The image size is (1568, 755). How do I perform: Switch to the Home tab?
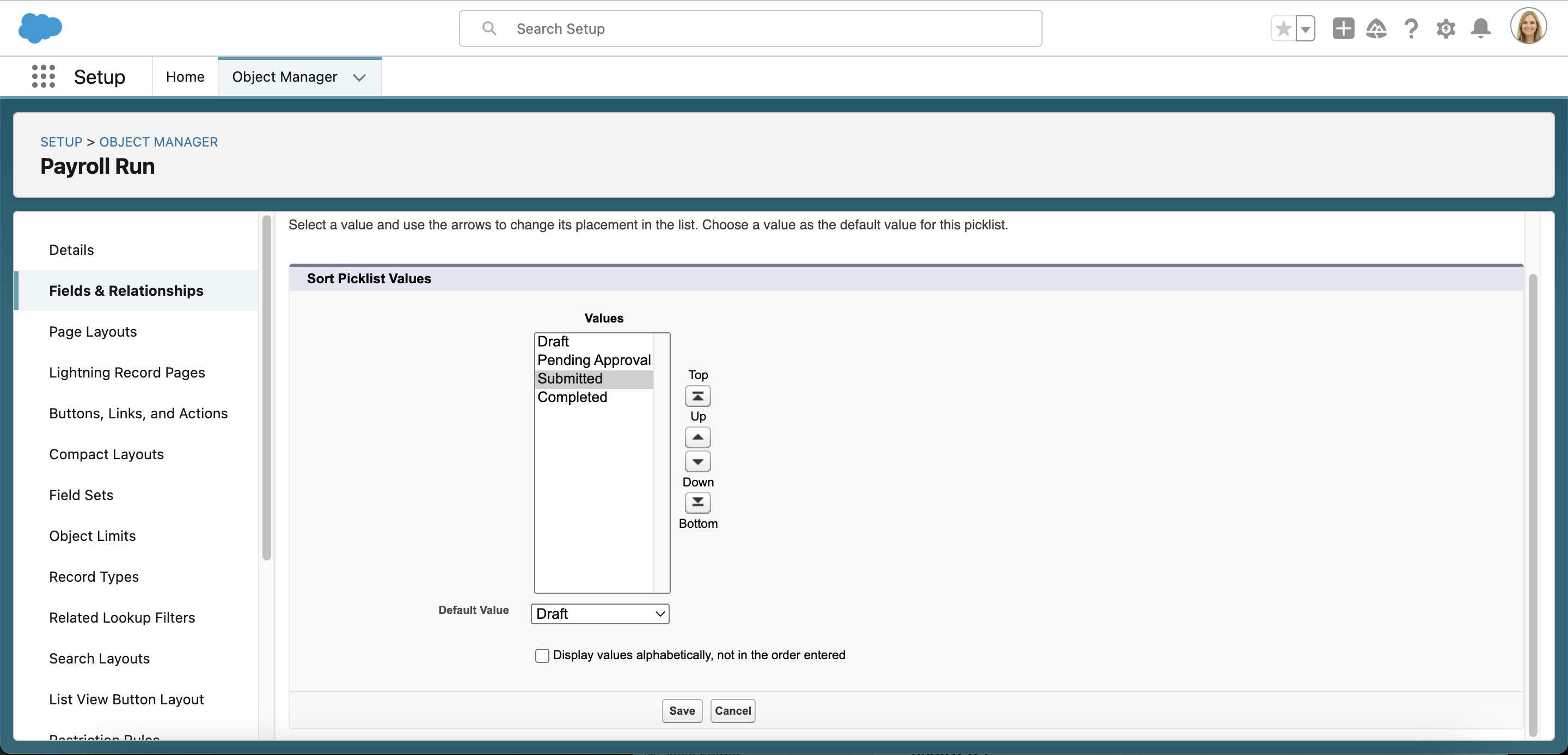185,77
